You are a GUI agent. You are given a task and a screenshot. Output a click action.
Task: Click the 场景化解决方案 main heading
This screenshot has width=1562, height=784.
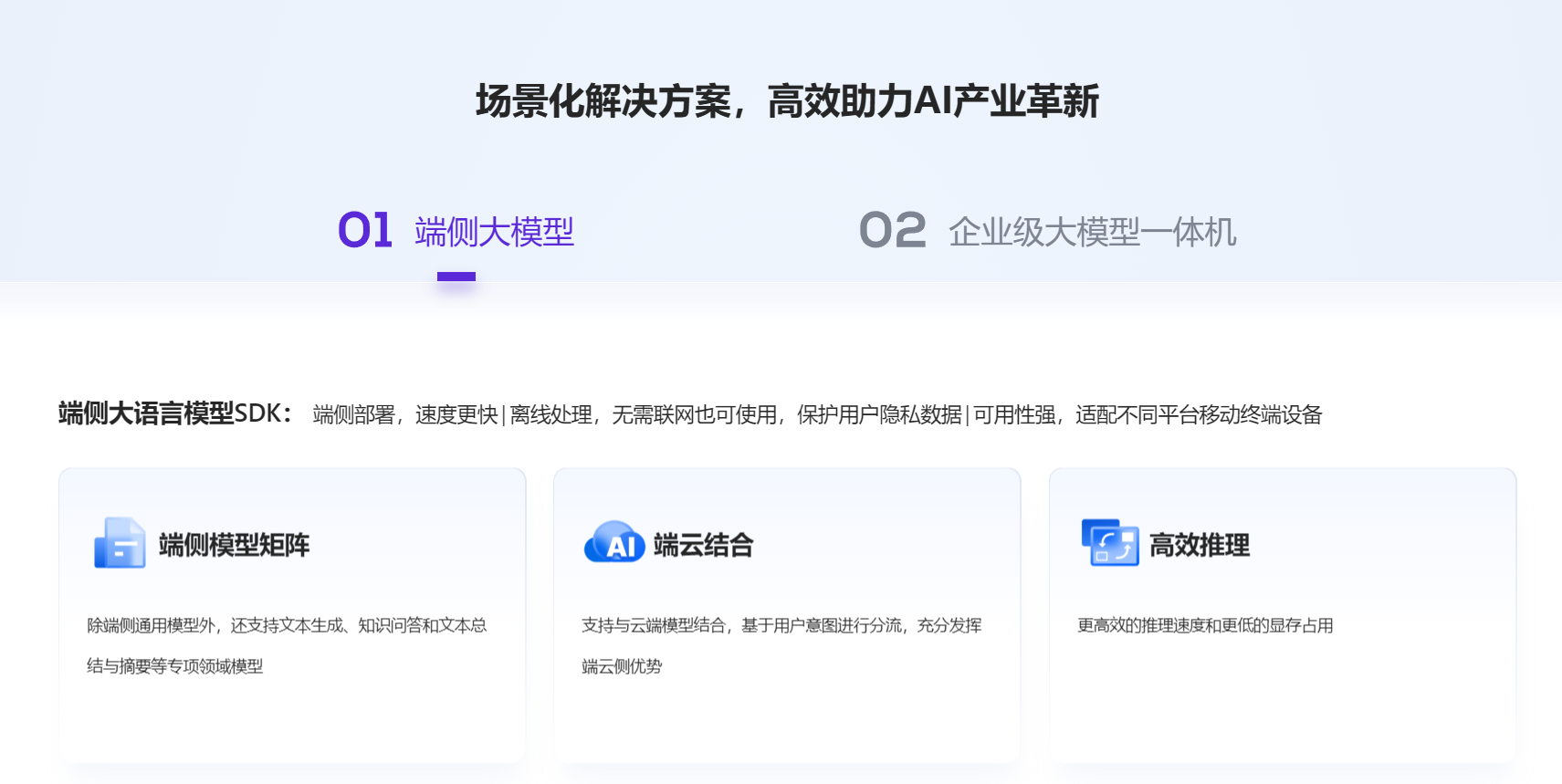[x=787, y=101]
